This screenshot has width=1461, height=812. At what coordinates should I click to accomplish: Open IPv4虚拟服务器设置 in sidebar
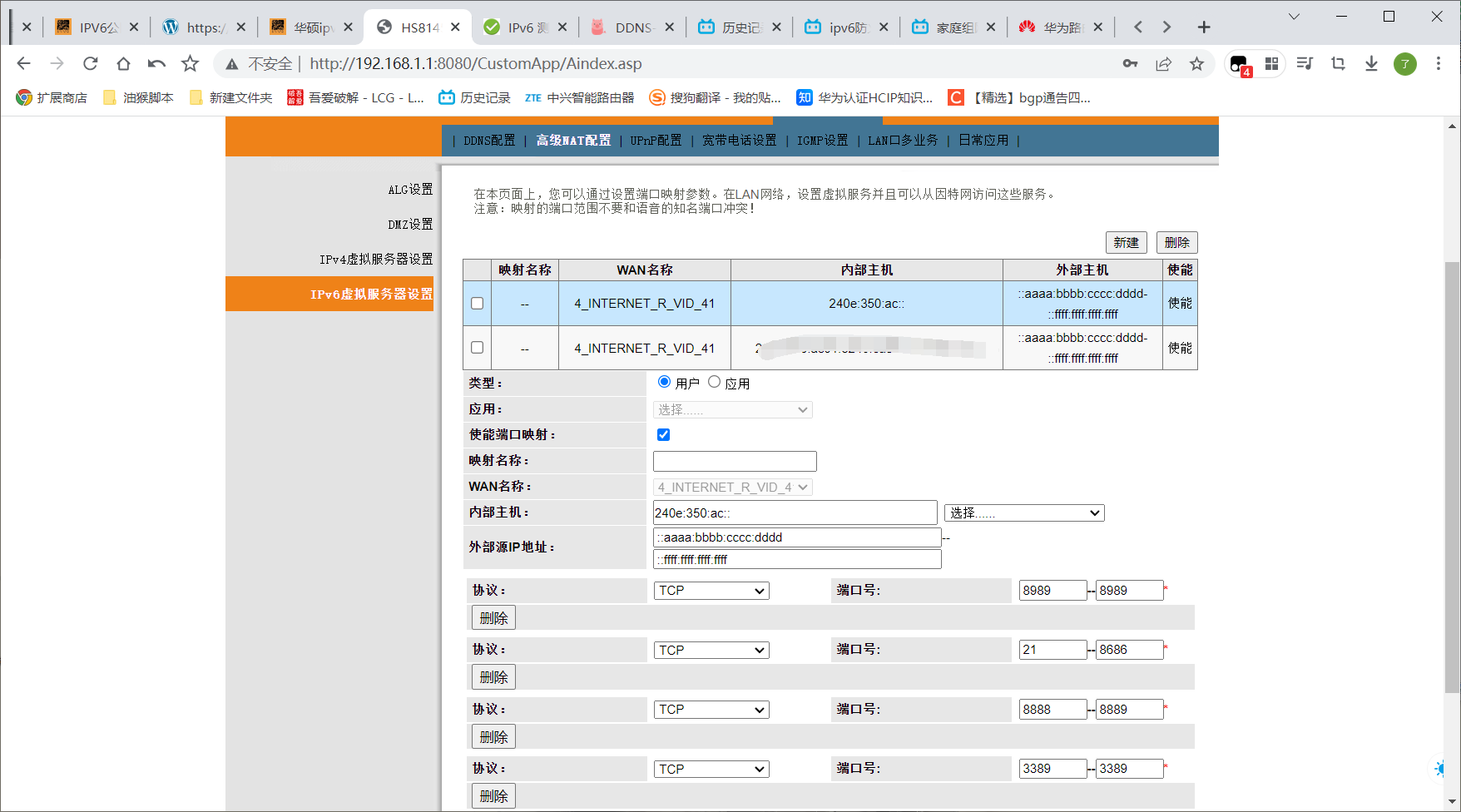(376, 259)
